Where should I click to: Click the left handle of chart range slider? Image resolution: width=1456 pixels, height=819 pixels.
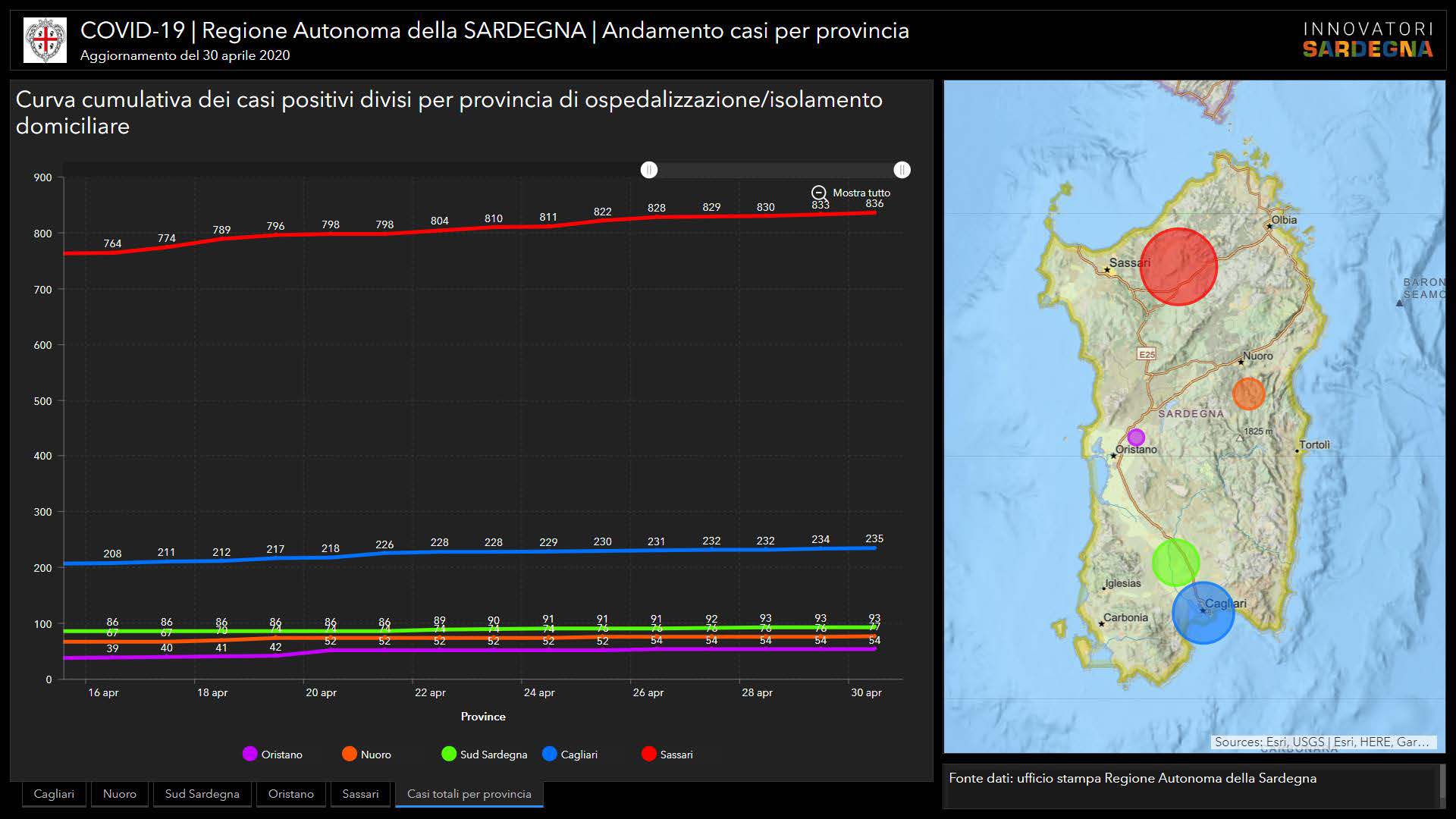[649, 170]
